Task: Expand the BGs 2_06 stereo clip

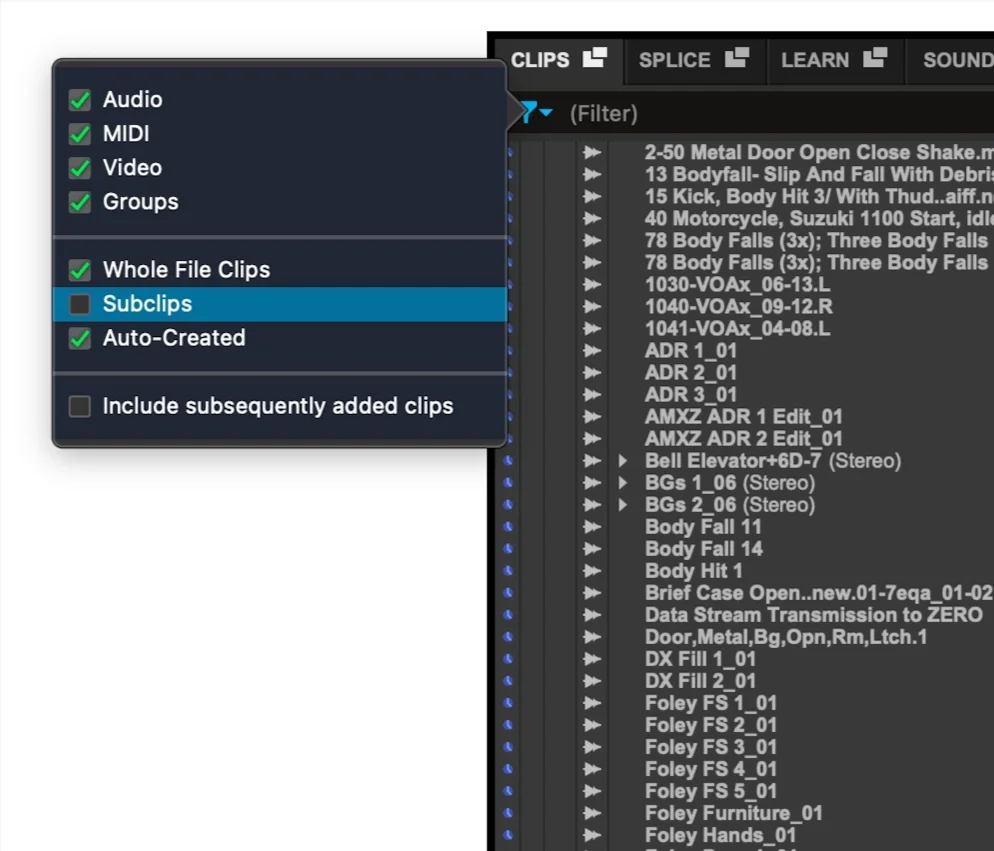Action: 623,505
